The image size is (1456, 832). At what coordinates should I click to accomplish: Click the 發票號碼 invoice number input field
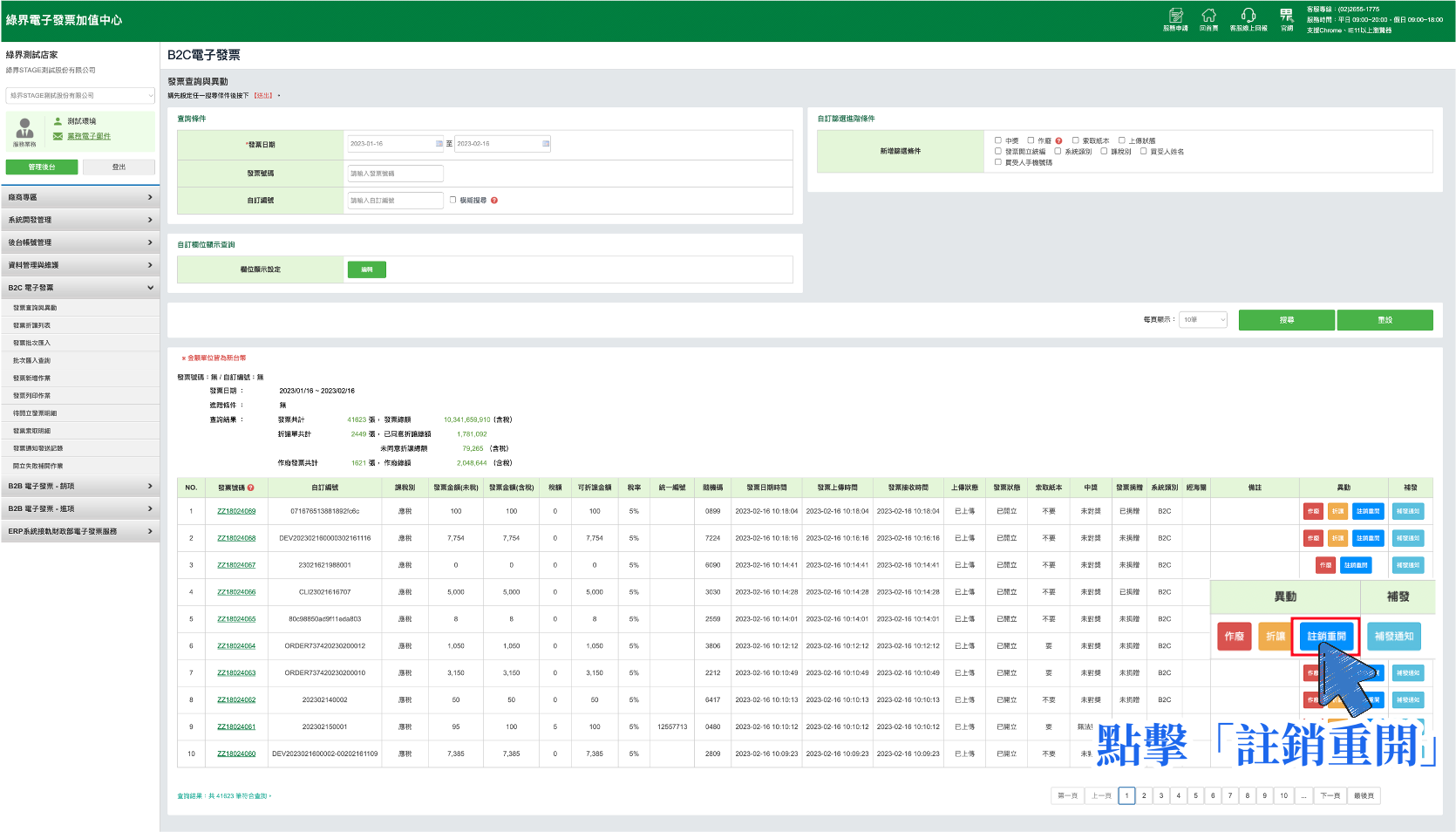coord(396,174)
